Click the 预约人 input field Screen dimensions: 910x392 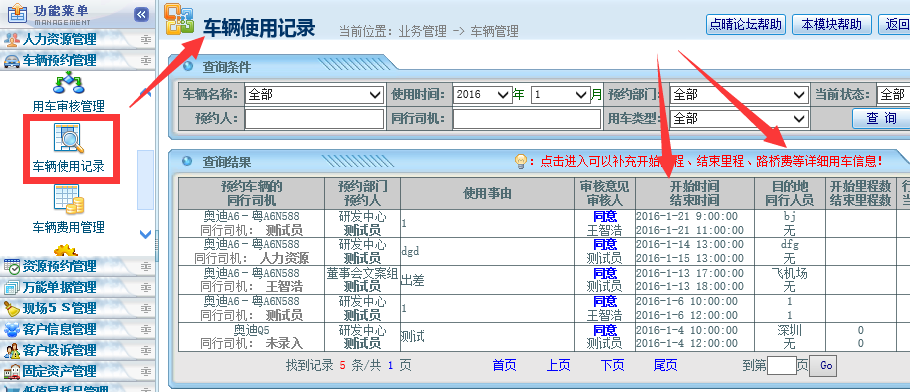pyautogui.click(x=315, y=118)
